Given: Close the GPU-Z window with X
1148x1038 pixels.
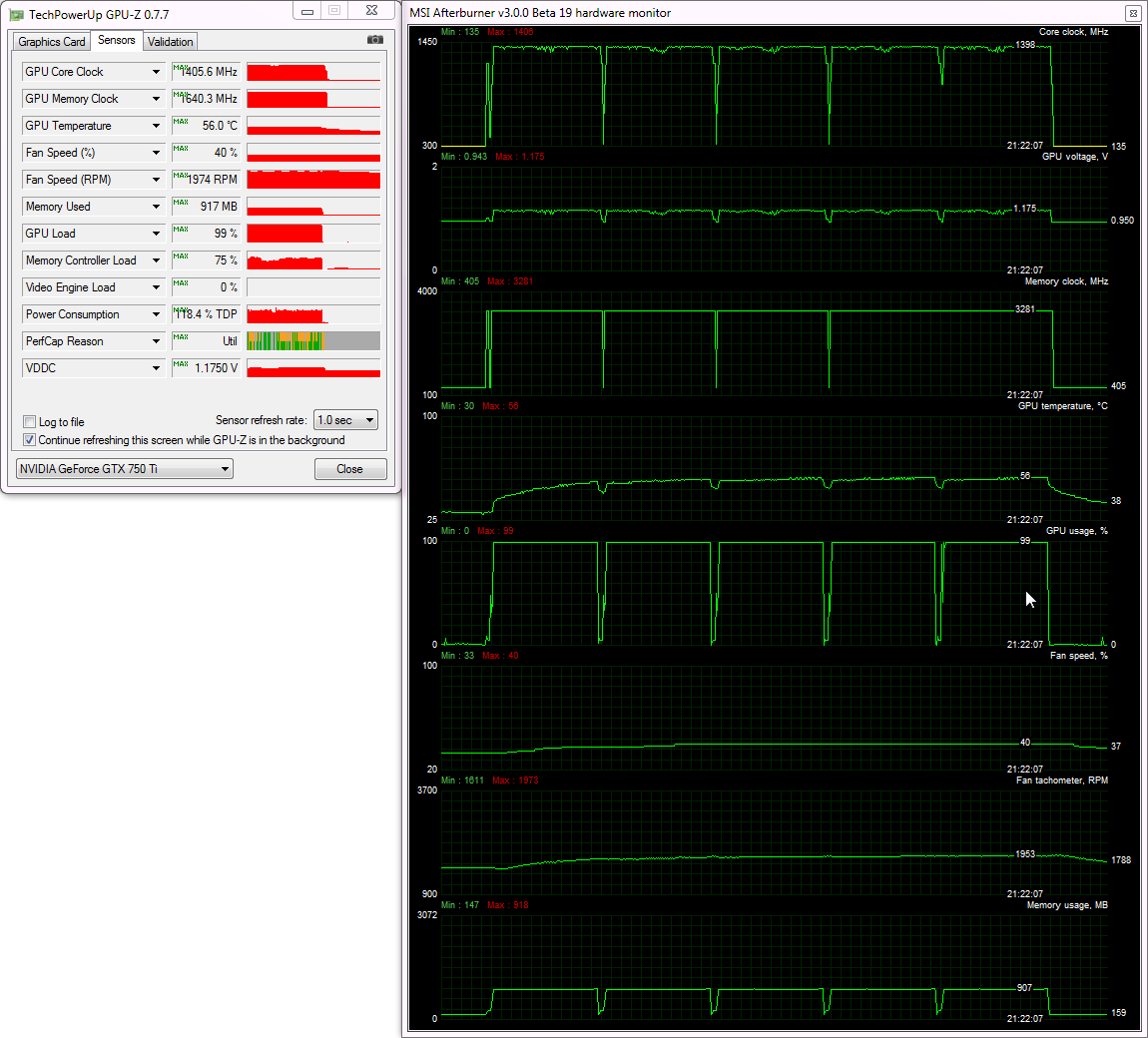Looking at the screenshot, I should coord(372,11).
